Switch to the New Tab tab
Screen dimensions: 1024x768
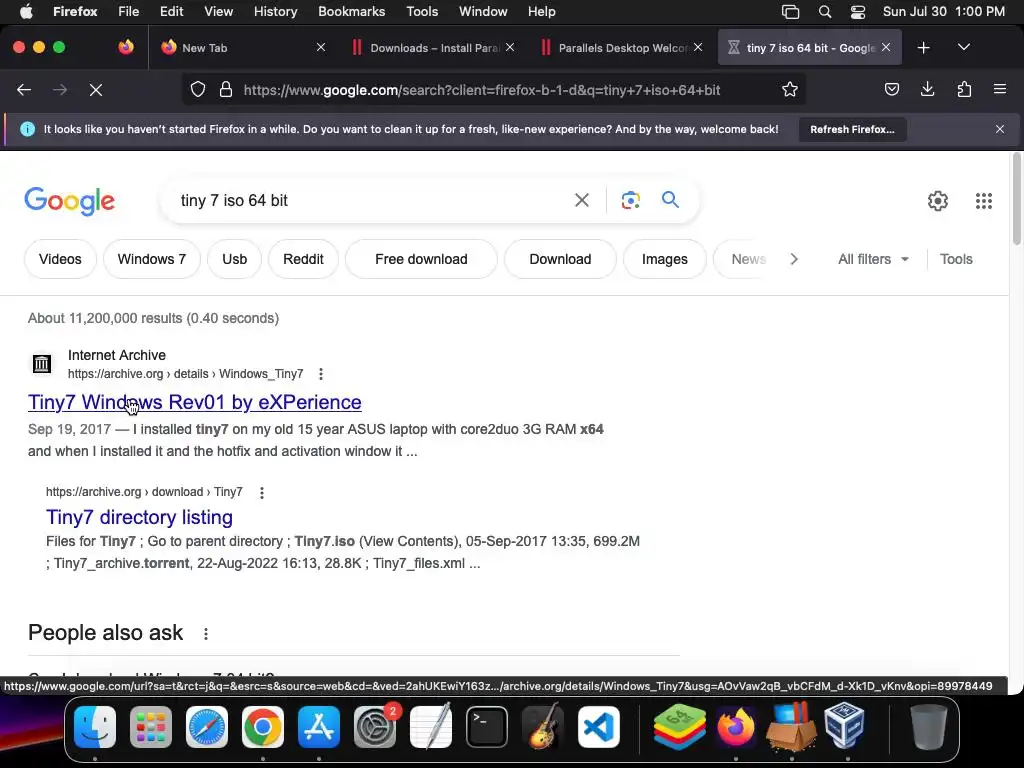tap(238, 48)
